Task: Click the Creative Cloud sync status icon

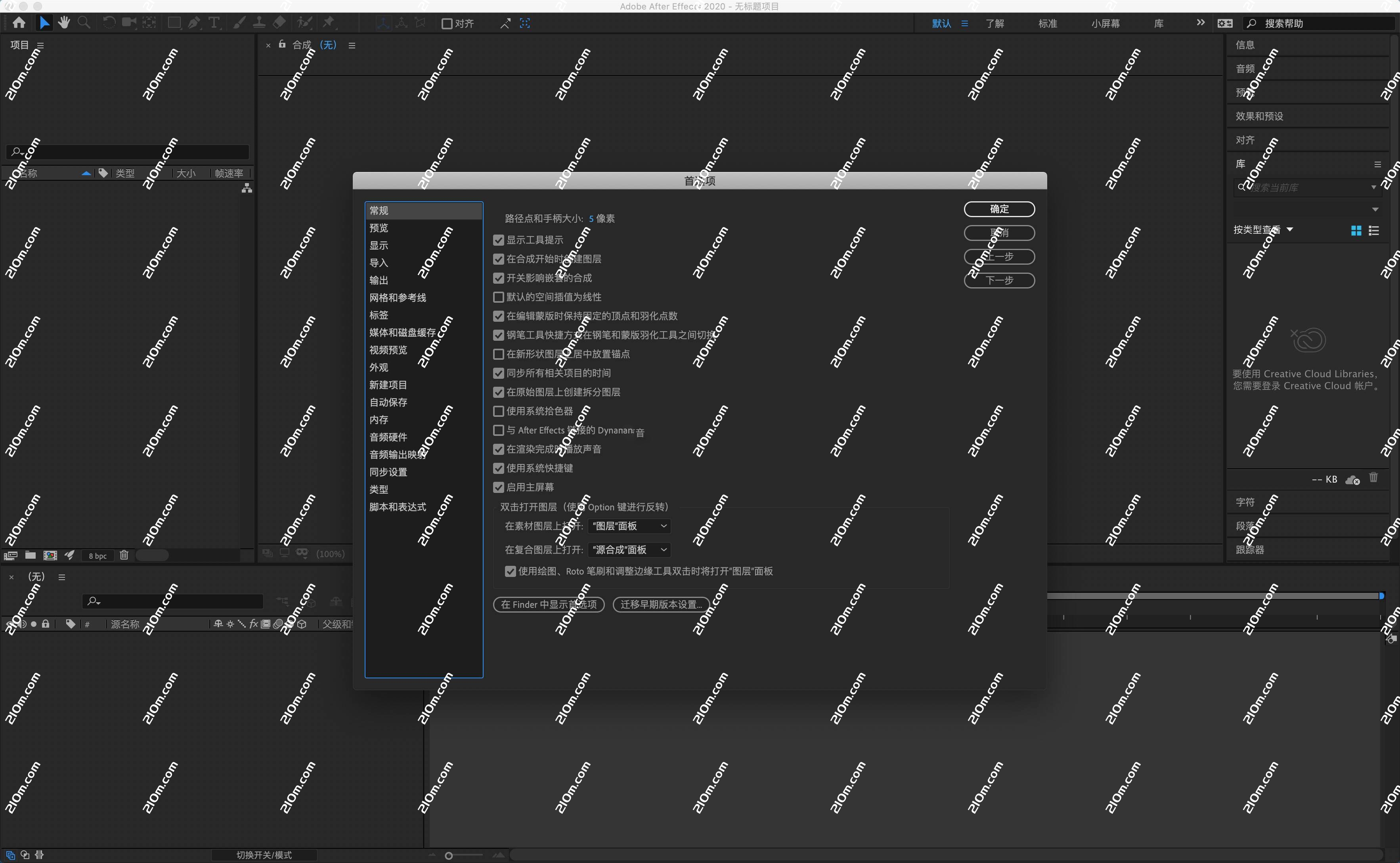Action: [x=1352, y=480]
